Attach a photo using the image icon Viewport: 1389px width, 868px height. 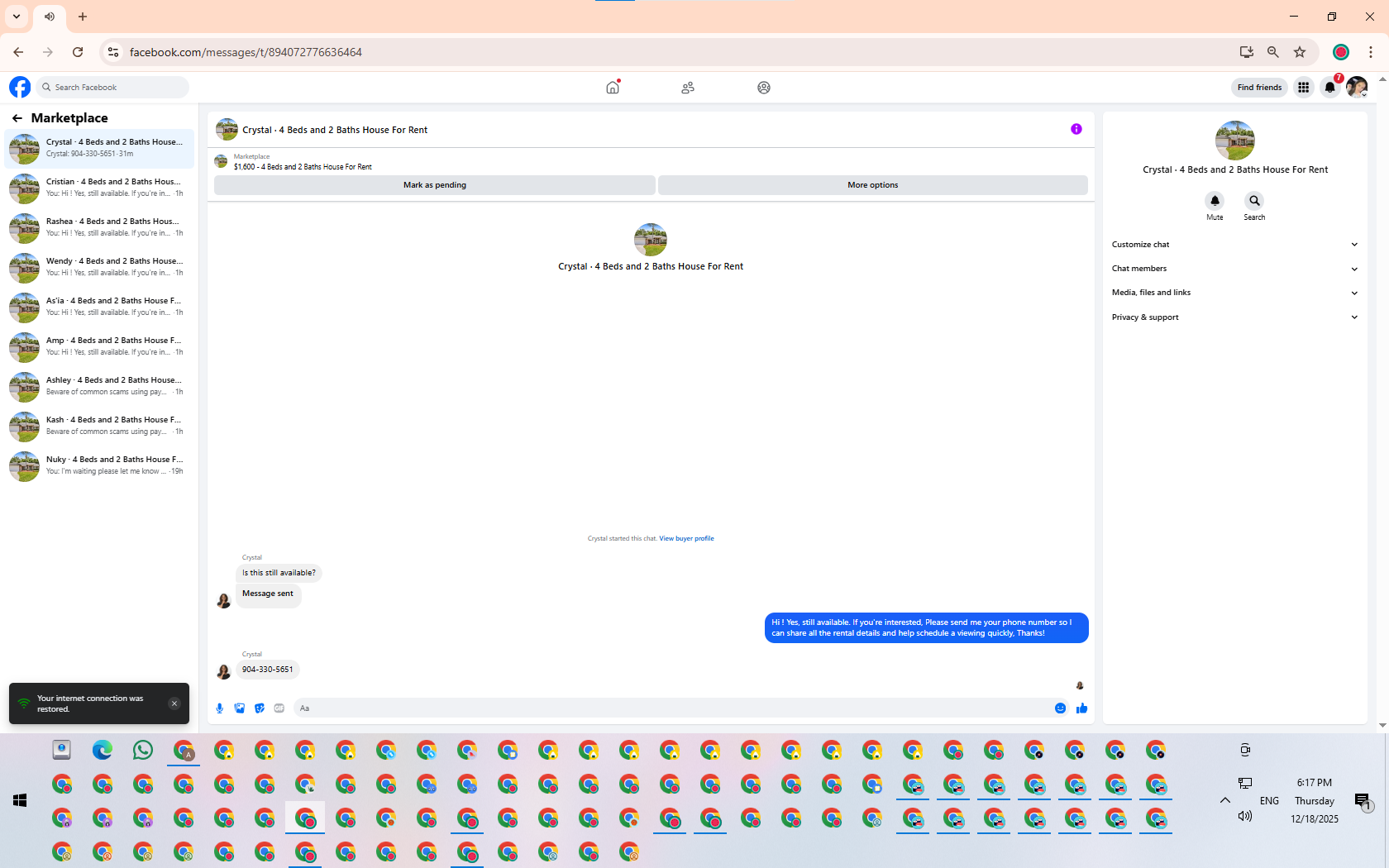[240, 708]
